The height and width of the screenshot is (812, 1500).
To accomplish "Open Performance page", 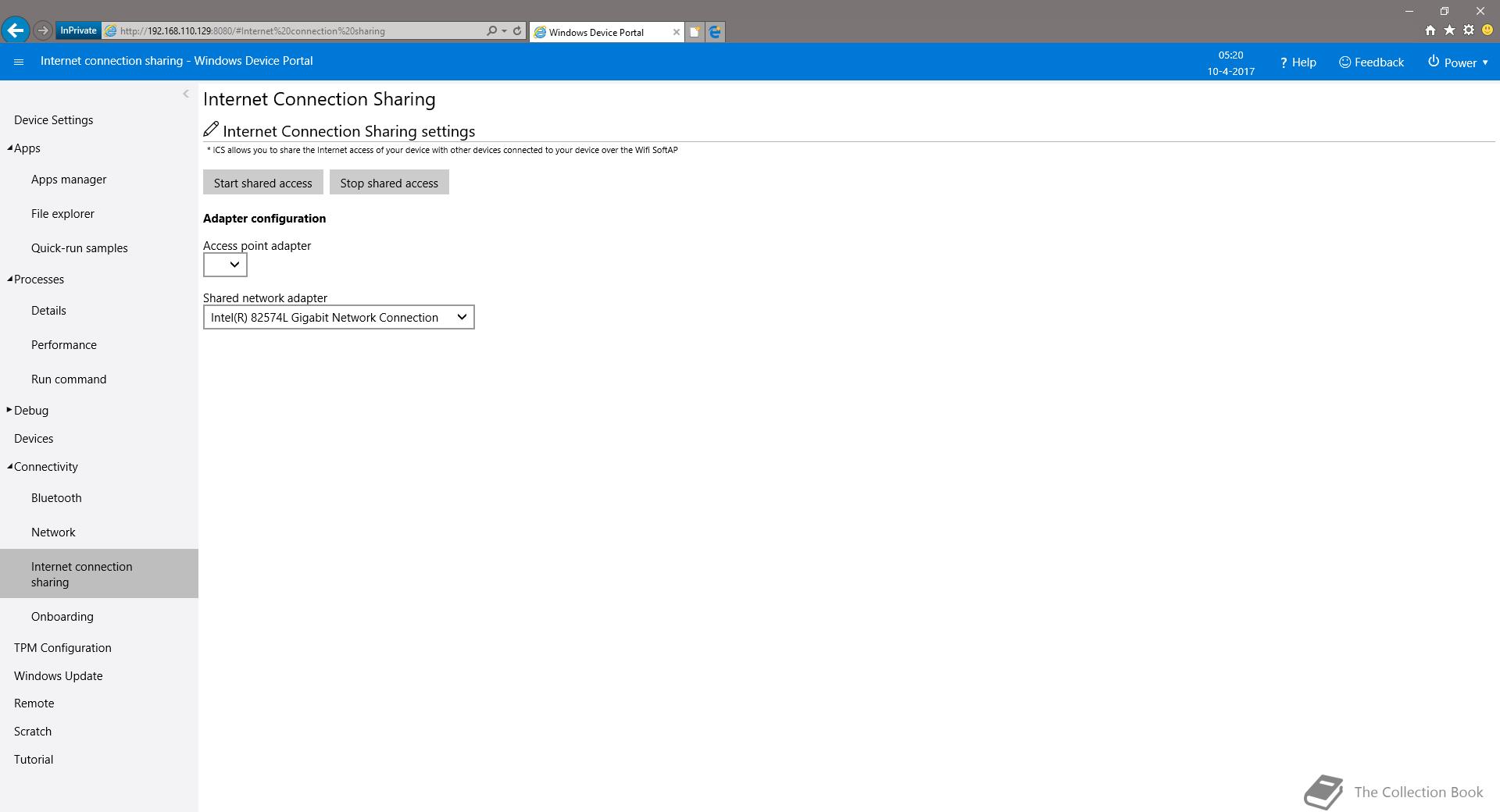I will [64, 345].
